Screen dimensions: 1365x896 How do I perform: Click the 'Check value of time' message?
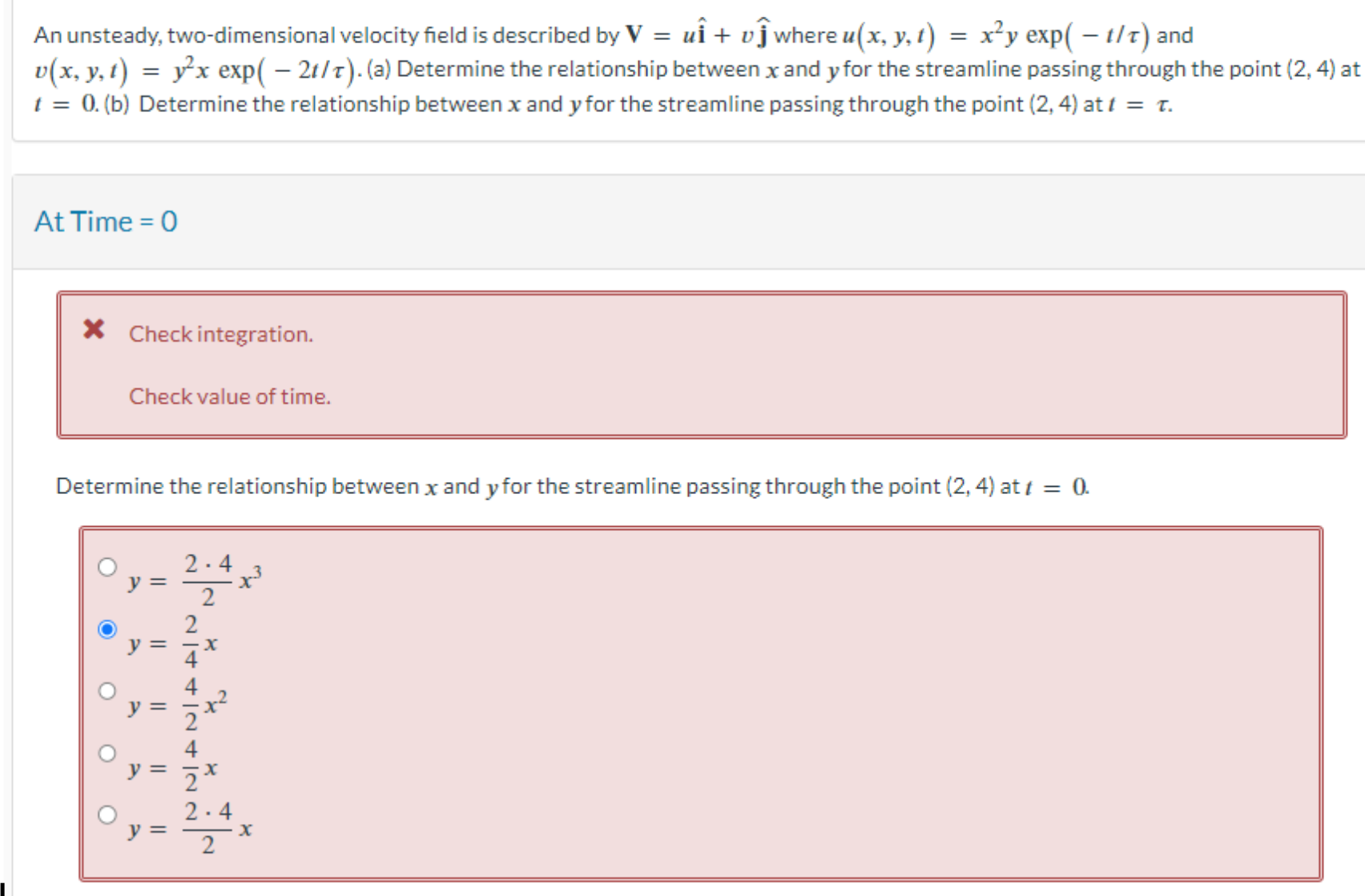point(230,396)
